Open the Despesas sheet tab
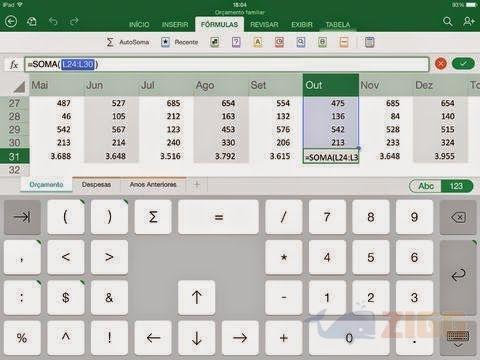480x360 pixels. tap(96, 184)
